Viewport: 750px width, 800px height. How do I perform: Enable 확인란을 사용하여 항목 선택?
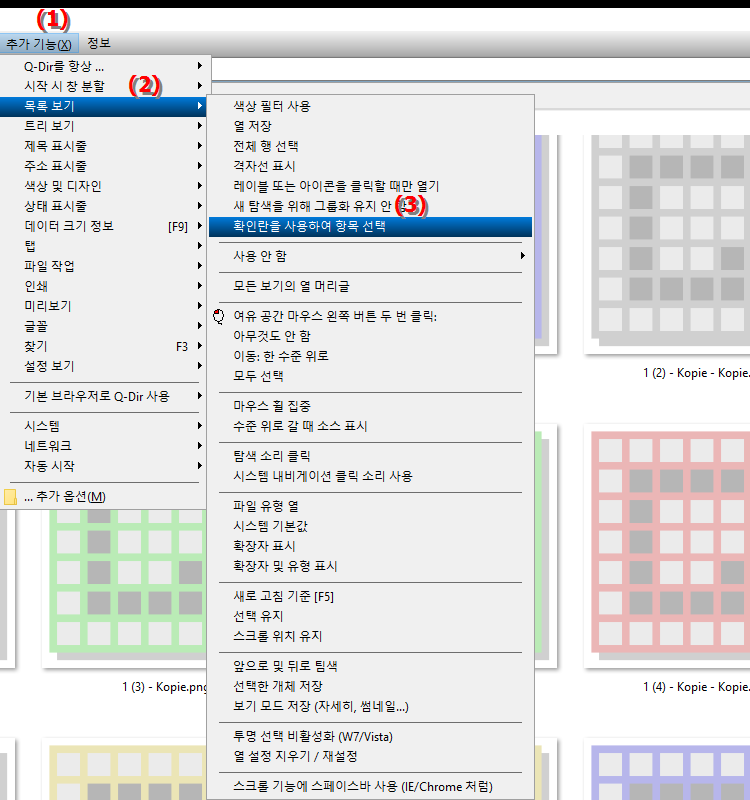point(370,227)
